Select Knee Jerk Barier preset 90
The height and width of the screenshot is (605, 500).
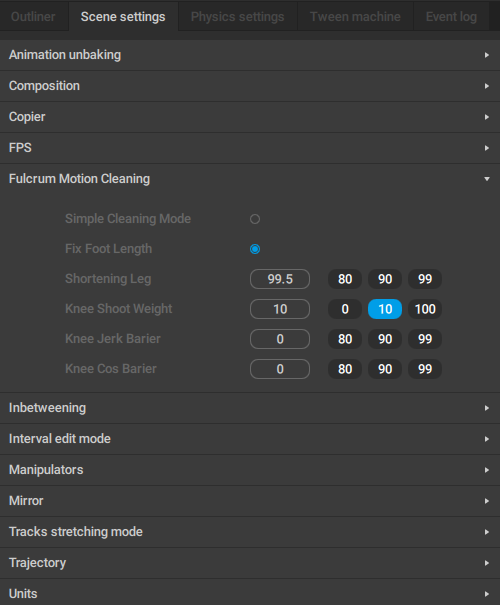click(385, 339)
